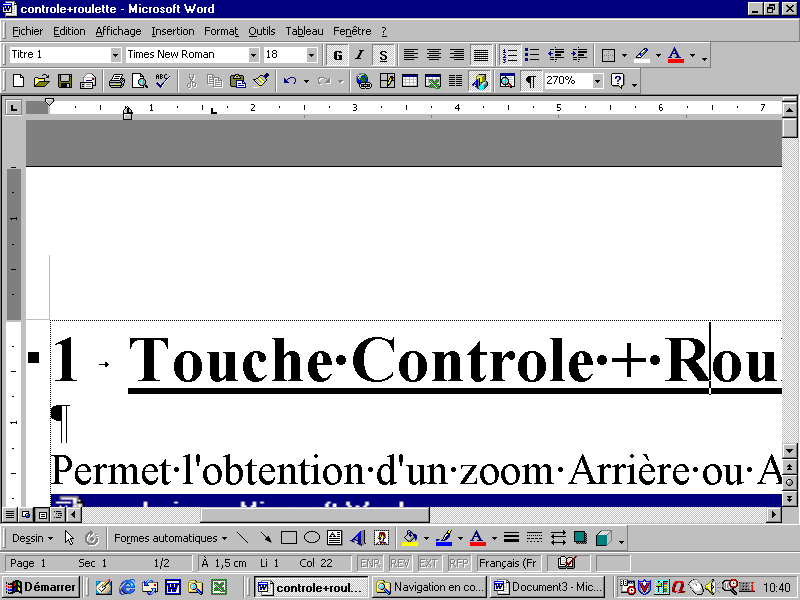Switch to Document3 in the taskbar

coord(547,587)
